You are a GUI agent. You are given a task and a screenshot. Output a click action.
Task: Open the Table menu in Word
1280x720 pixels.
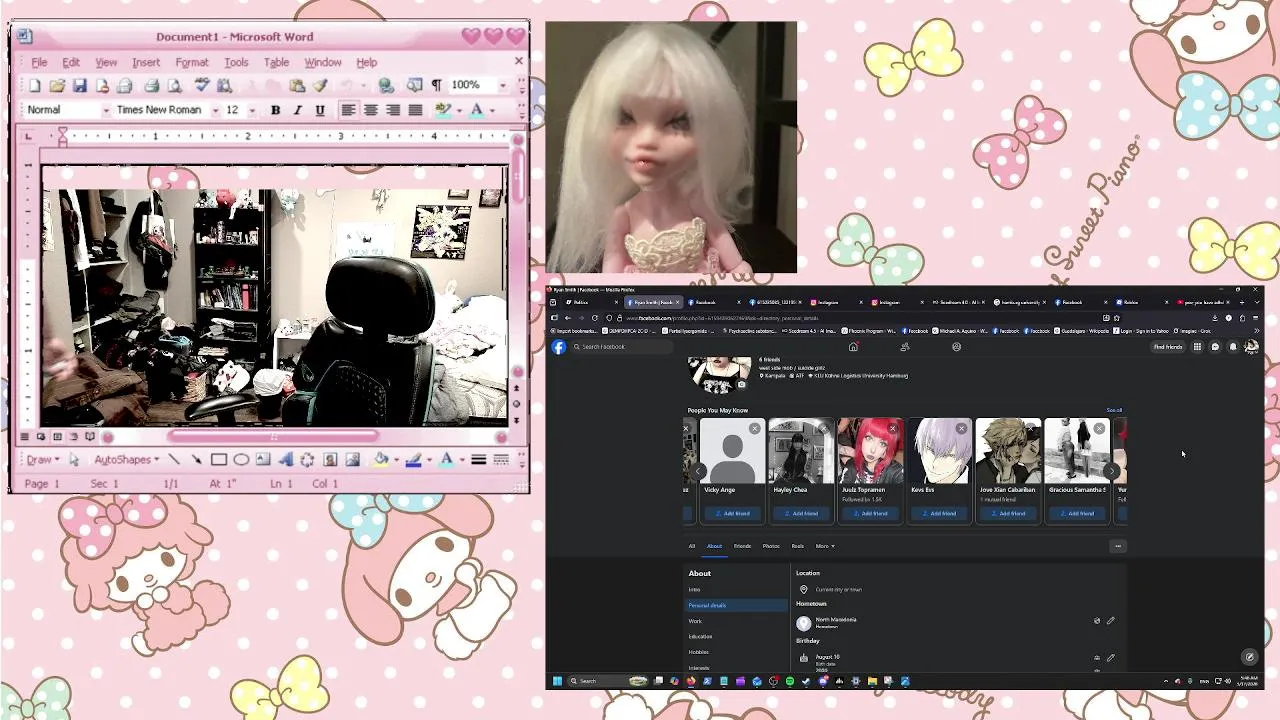[x=276, y=62]
